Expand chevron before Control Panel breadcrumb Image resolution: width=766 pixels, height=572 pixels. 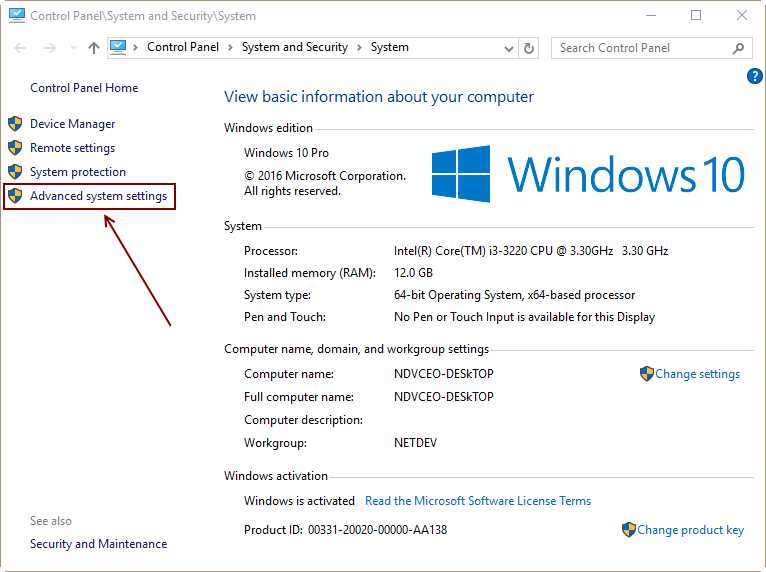(x=135, y=47)
